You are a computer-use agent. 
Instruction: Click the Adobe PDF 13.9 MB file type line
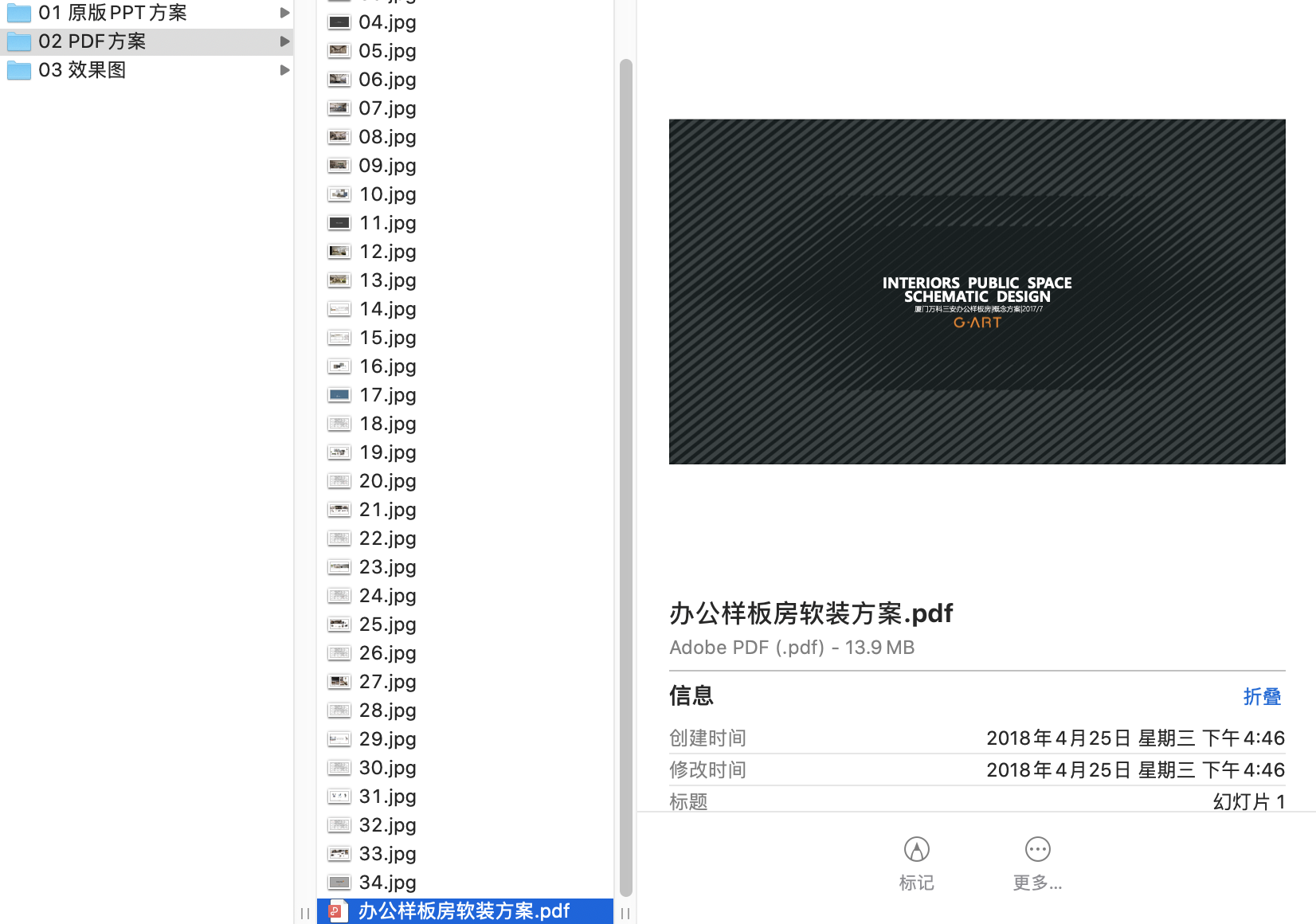tap(792, 648)
